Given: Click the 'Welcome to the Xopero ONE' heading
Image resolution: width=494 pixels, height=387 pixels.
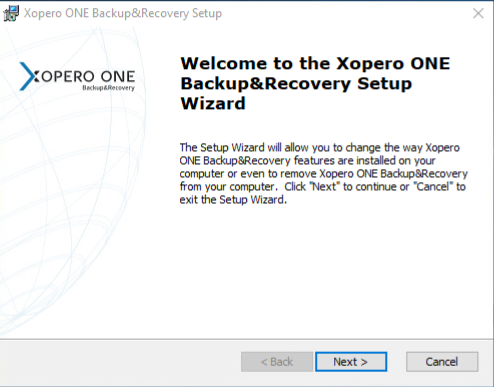Looking at the screenshot, I should pyautogui.click(x=315, y=83).
